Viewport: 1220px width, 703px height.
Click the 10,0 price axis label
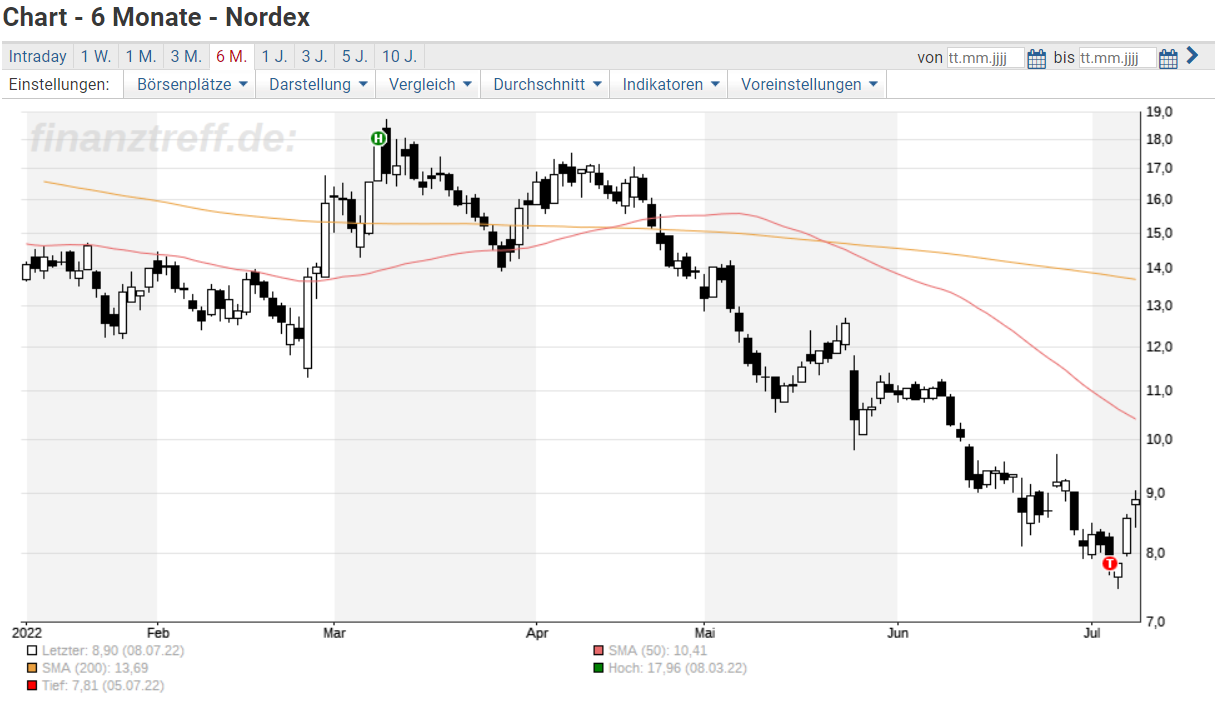[x=1159, y=440]
